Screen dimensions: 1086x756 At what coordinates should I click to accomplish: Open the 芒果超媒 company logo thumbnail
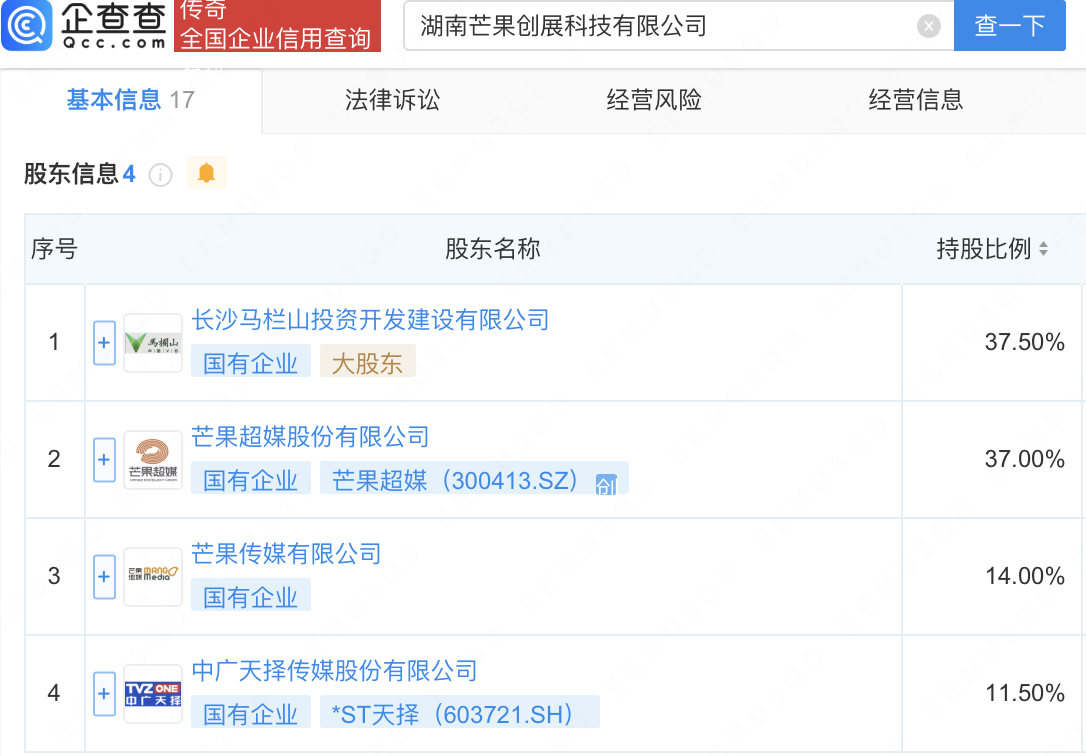point(153,460)
